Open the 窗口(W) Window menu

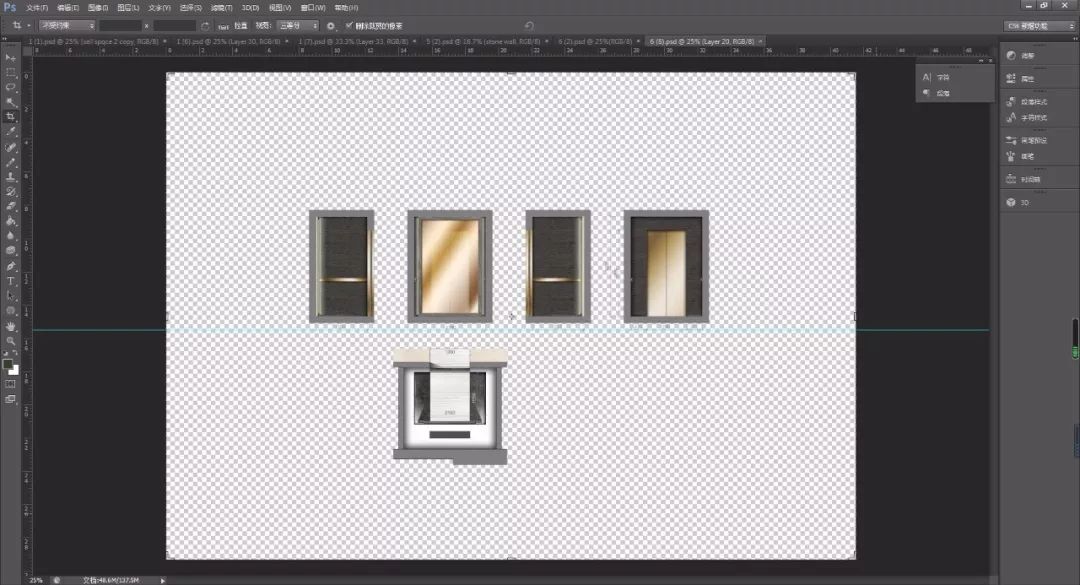[x=313, y=8]
